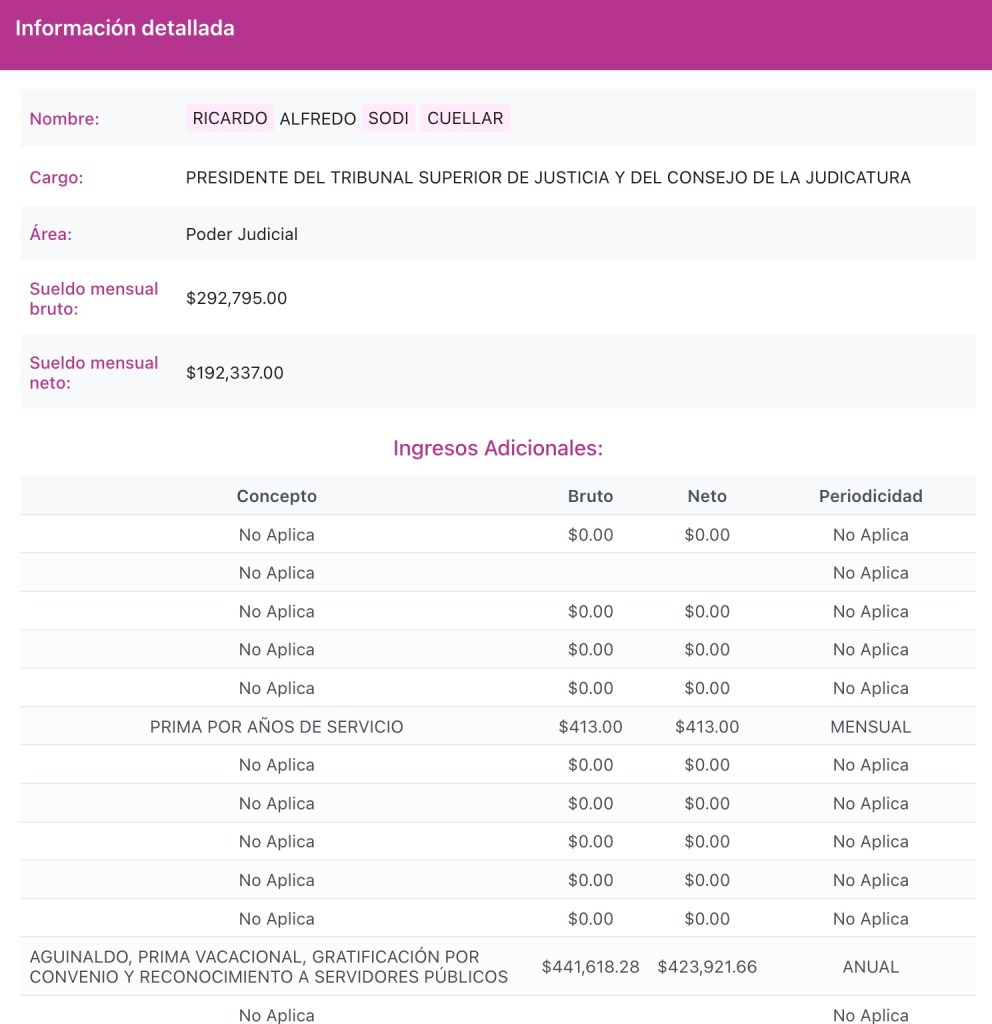Screen dimensions: 992x1024
Task: Click the $423,921.66 net amount
Action: [x=707, y=967]
